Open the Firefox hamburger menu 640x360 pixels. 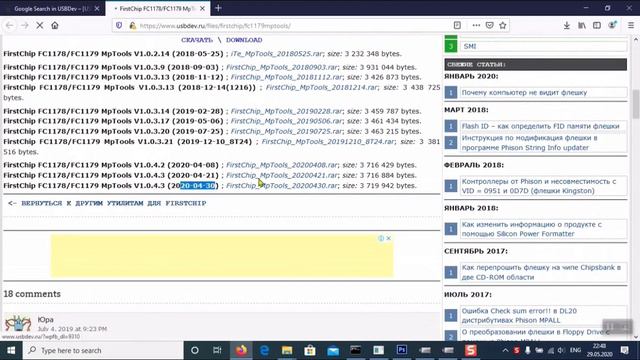click(x=631, y=25)
